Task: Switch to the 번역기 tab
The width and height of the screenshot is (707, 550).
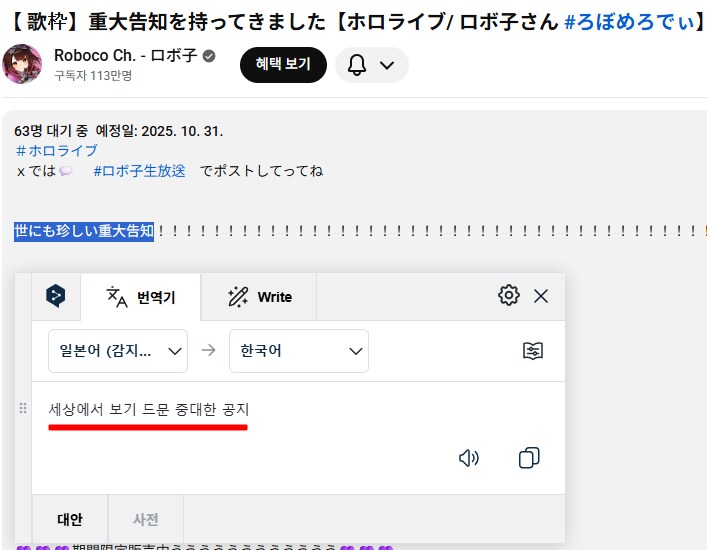Action: (141, 297)
